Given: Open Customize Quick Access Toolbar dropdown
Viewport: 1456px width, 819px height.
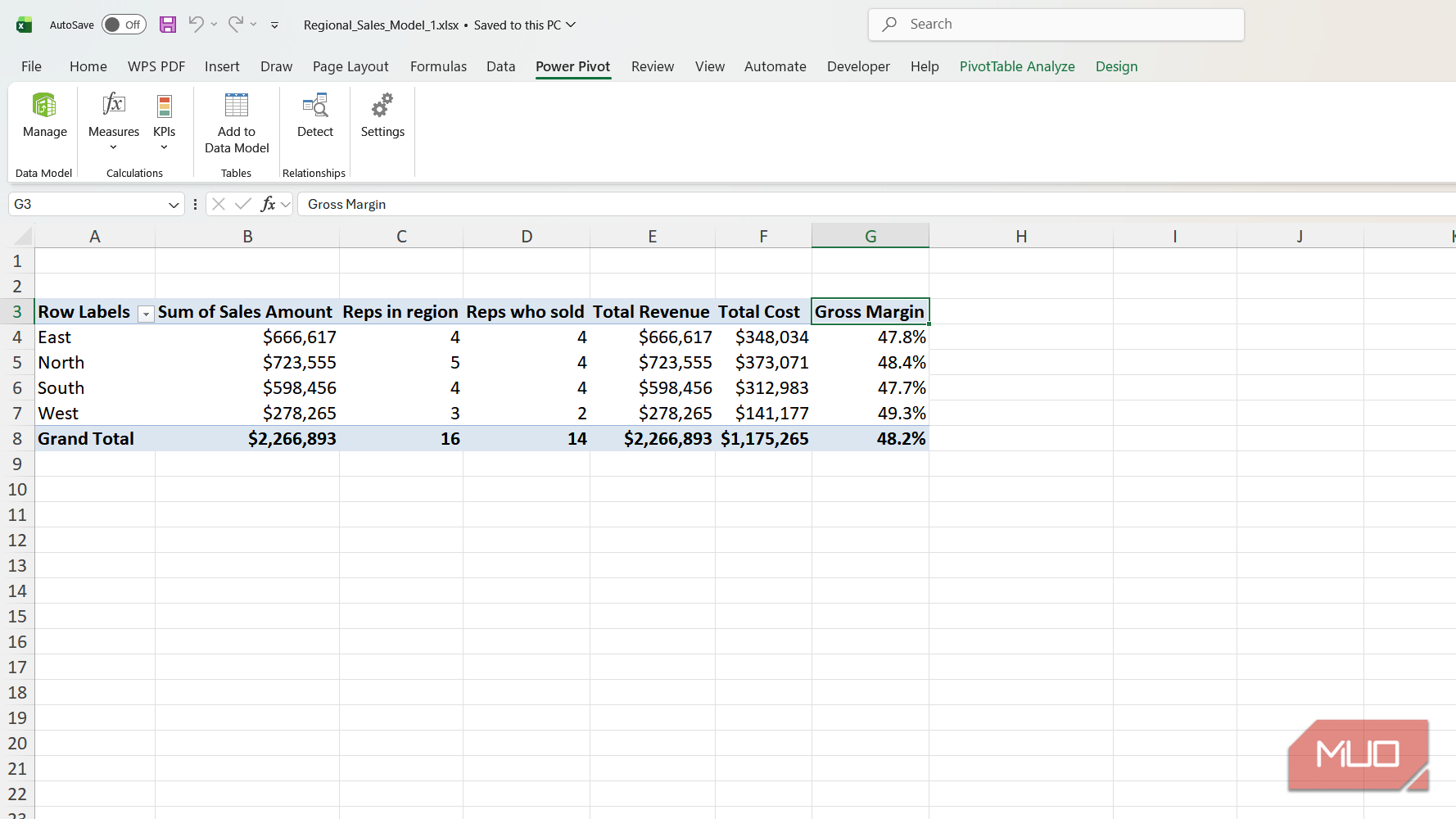Looking at the screenshot, I should click(x=274, y=25).
